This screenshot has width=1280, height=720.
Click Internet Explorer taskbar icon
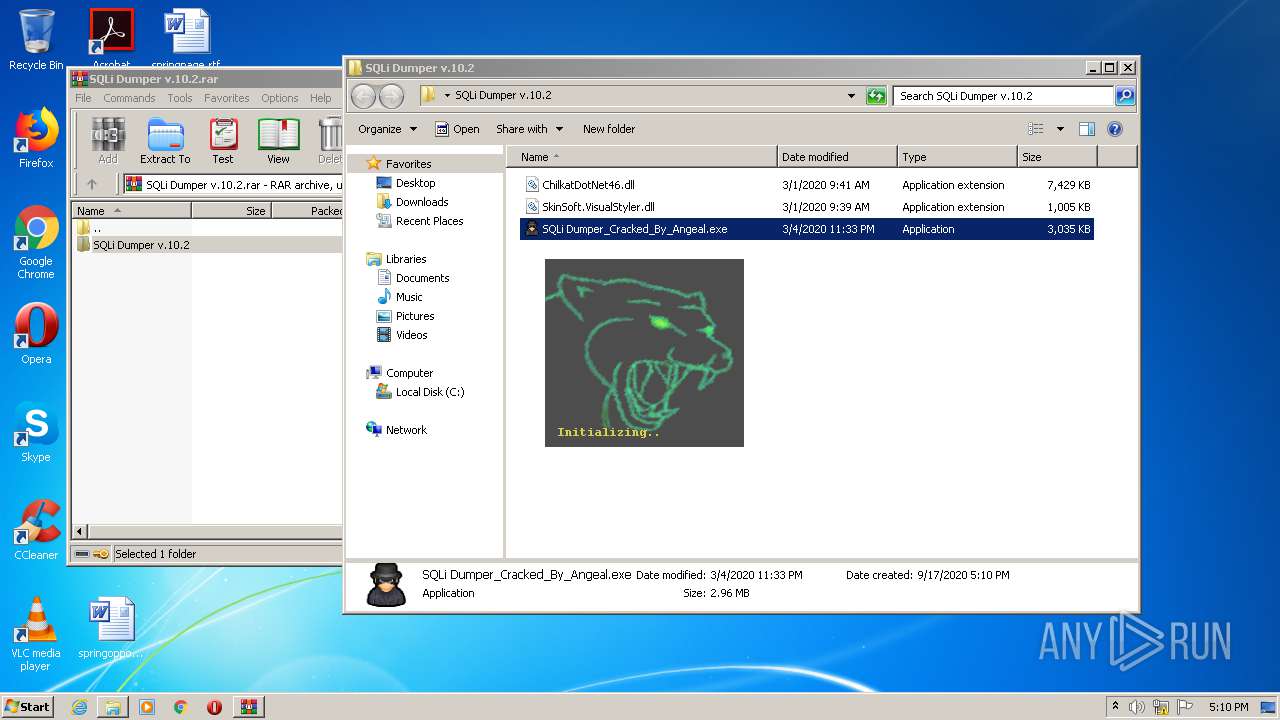point(79,707)
